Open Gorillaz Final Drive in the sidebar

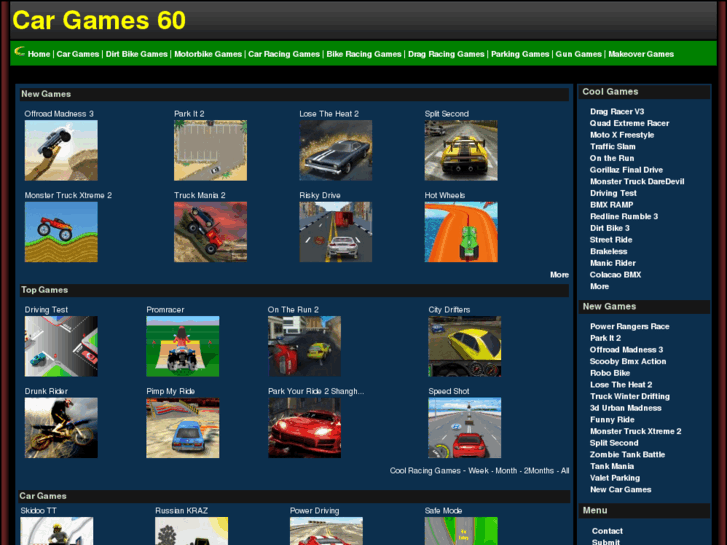[626, 170]
